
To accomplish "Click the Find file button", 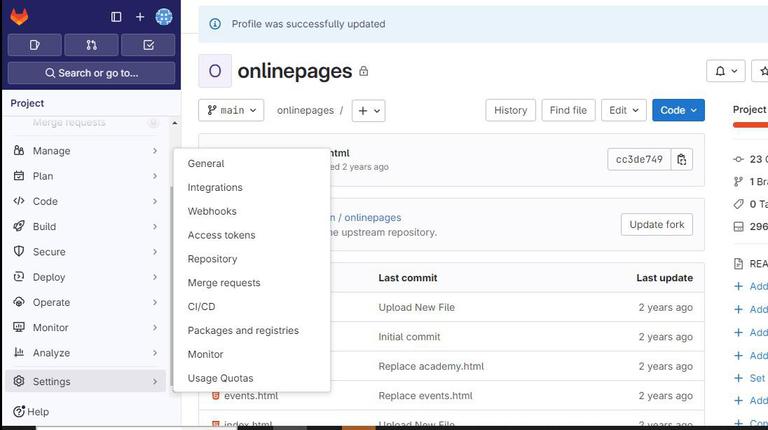I will 568,110.
